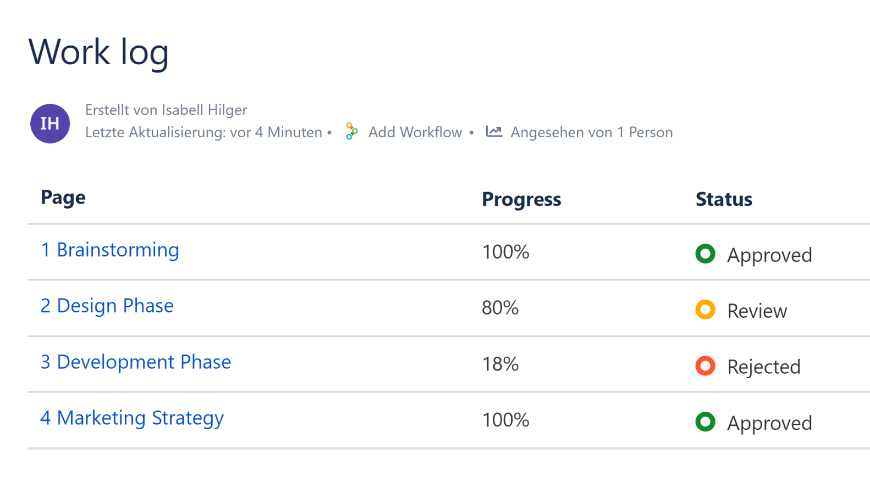
Task: Click the Add Workflow button
Action: point(415,132)
